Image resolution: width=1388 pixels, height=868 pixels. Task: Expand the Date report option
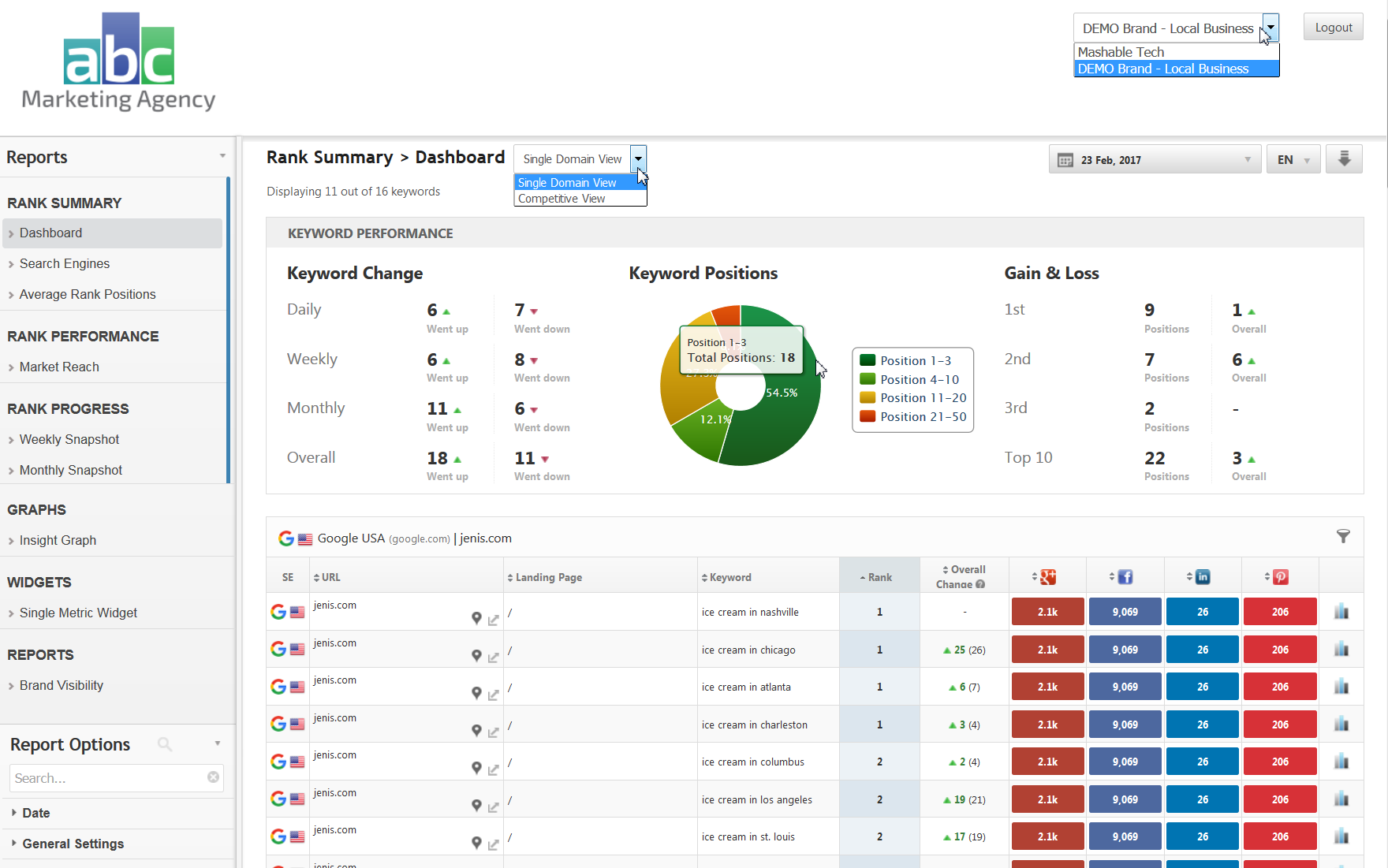click(x=35, y=813)
